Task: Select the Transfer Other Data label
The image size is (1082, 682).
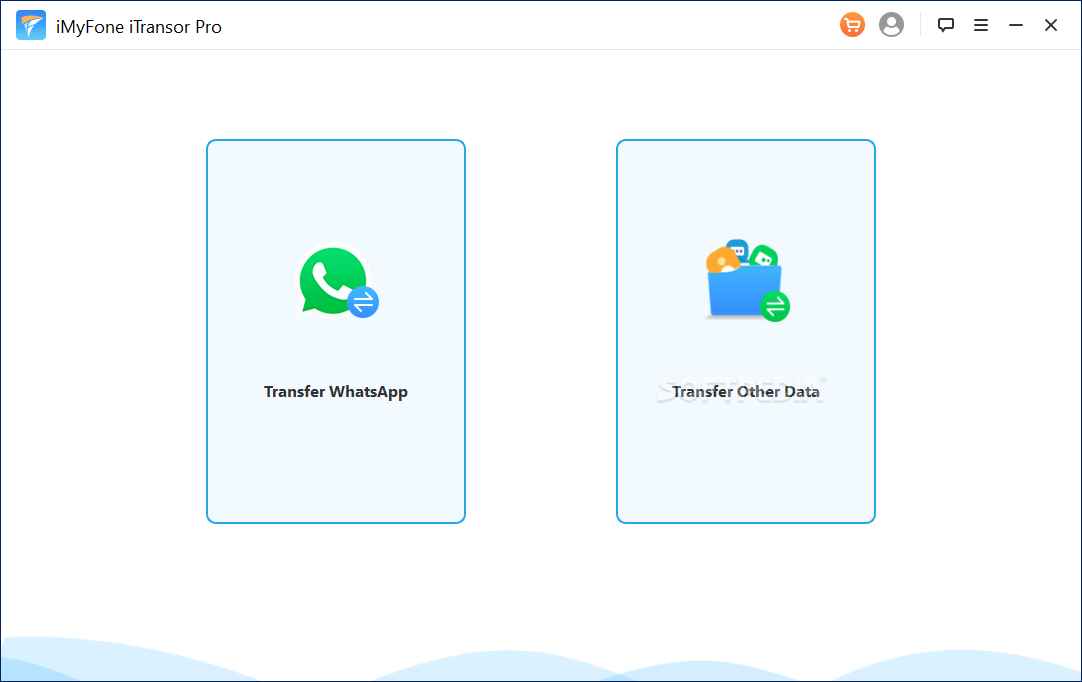Action: click(746, 391)
